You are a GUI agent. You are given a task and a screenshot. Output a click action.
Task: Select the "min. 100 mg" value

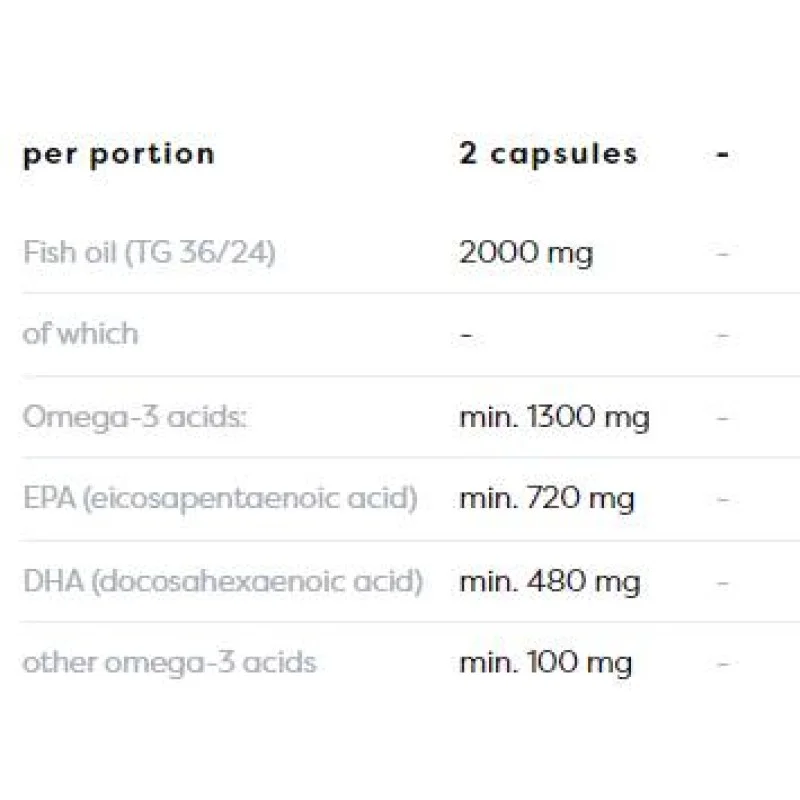pyautogui.click(x=545, y=662)
